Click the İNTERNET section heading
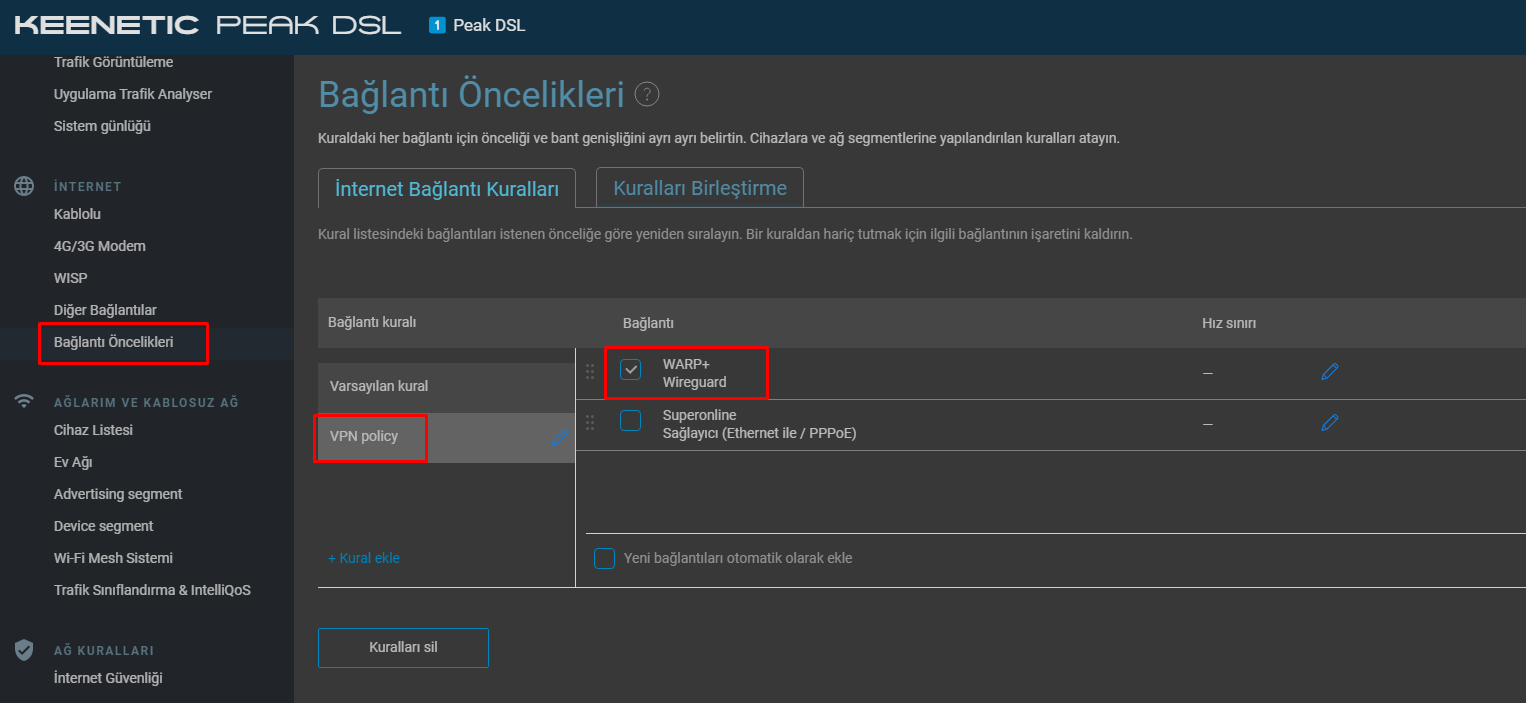This screenshot has width=1526, height=703. pos(88,186)
